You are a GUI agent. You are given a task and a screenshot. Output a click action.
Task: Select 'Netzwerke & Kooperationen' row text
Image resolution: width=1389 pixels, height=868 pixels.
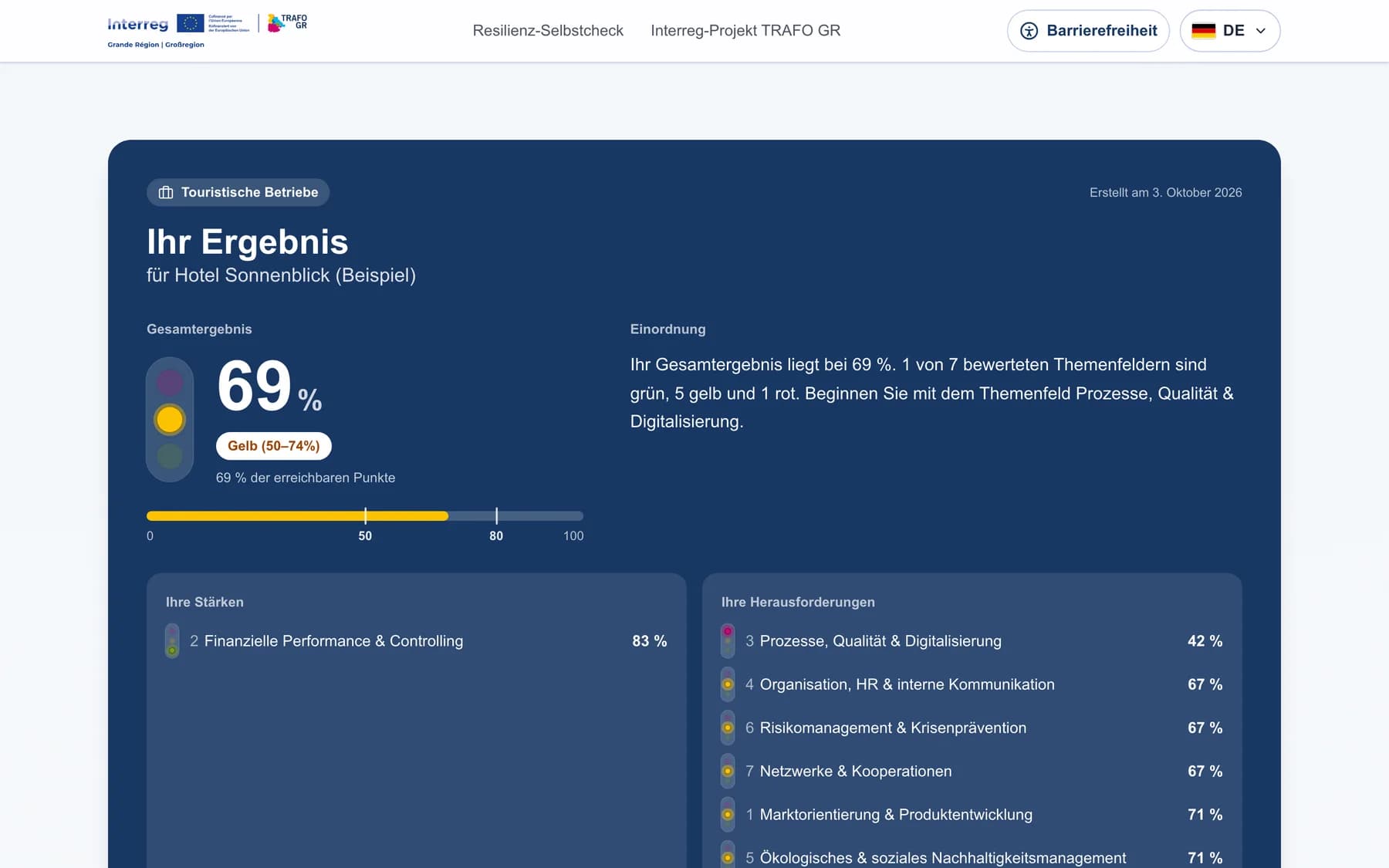tap(856, 771)
